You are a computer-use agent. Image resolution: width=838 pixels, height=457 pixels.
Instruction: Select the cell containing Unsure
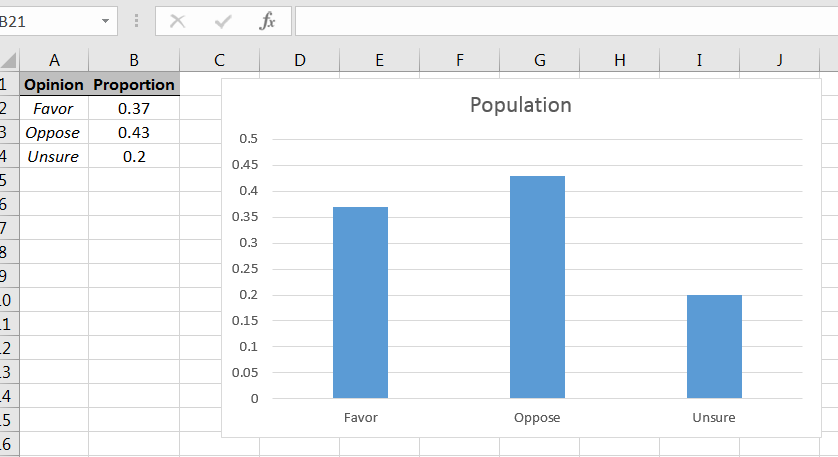pos(54,156)
